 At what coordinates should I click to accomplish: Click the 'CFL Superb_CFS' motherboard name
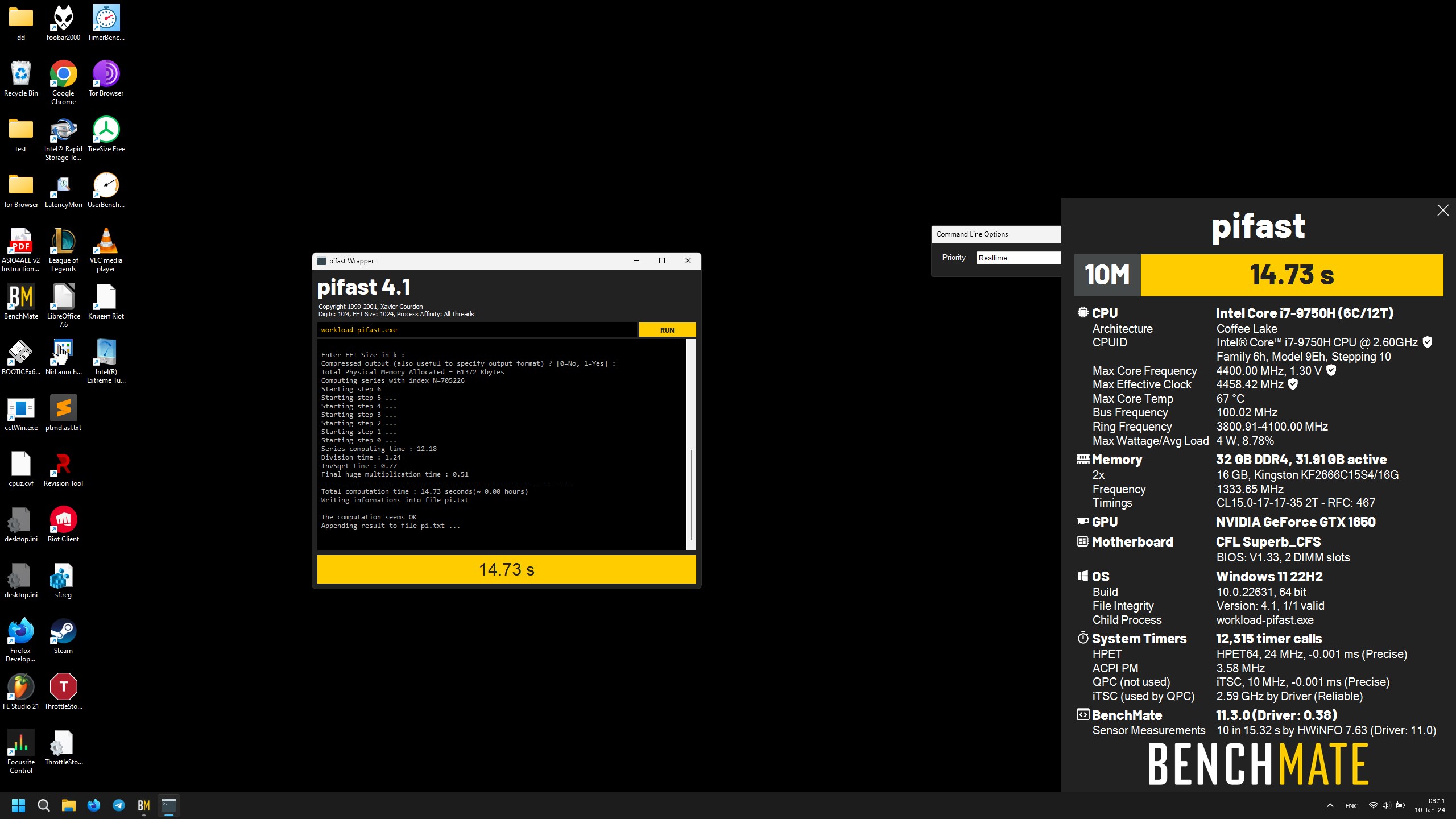(1268, 542)
